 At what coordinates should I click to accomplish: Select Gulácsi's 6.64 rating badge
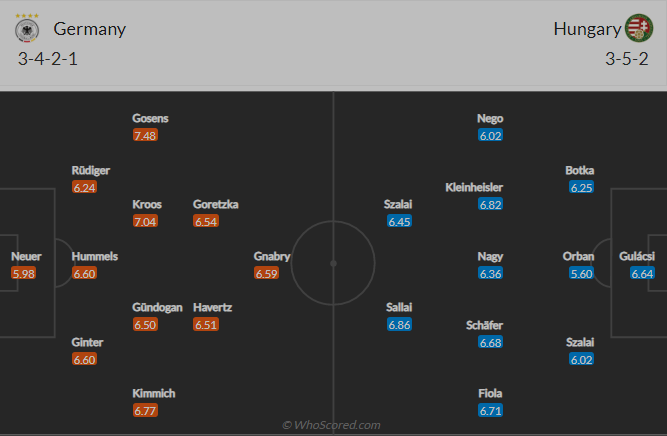(x=642, y=273)
